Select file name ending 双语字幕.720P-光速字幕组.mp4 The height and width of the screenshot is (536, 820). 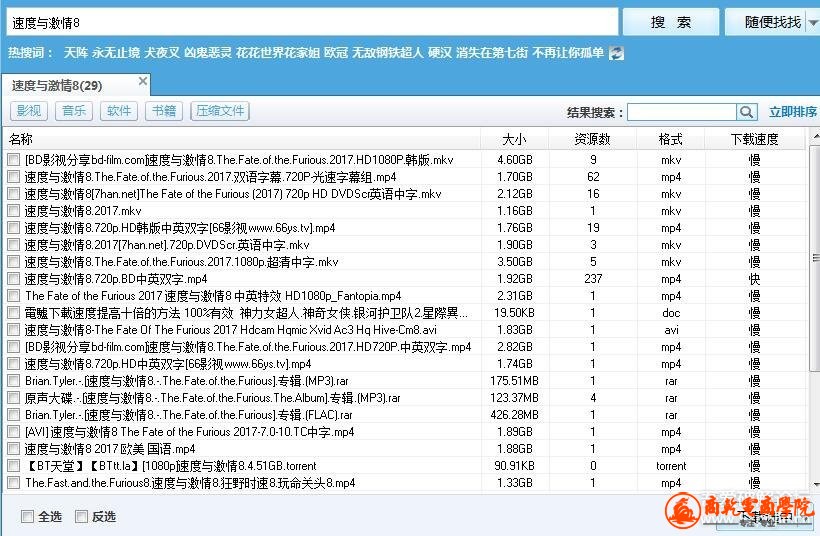[x=210, y=177]
